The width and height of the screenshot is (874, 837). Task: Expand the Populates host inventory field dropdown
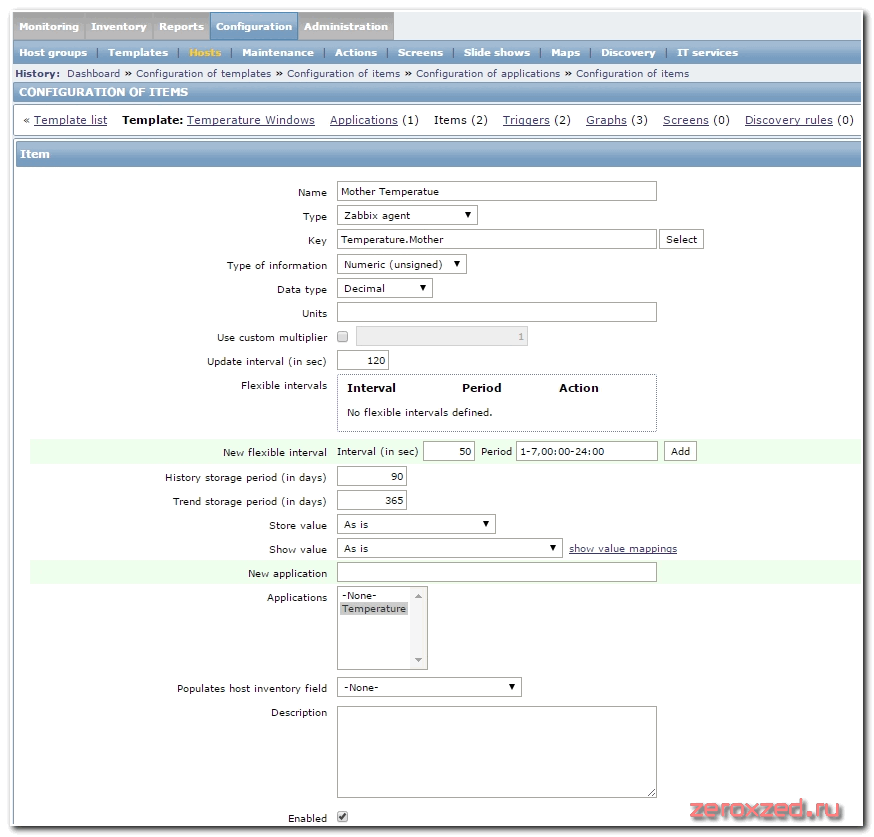(429, 688)
